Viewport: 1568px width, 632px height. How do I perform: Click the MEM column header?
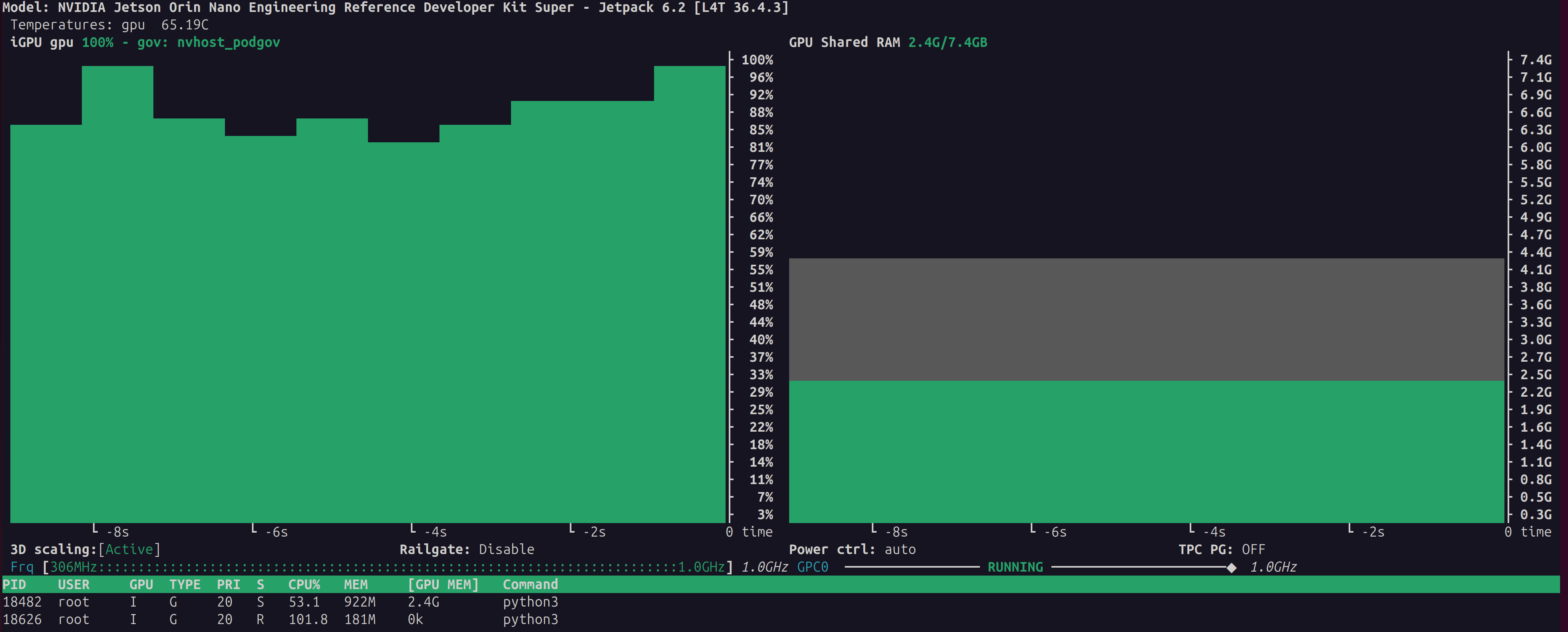coord(356,585)
